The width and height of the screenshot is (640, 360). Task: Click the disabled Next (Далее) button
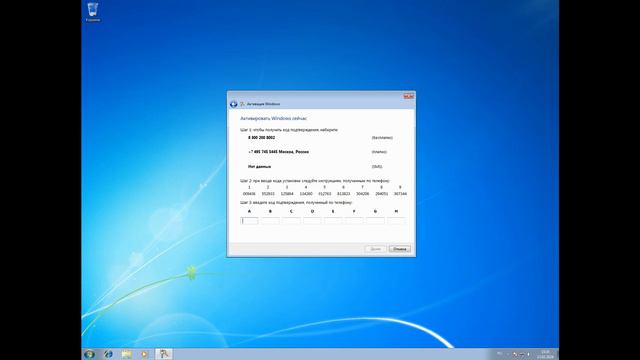pyautogui.click(x=375, y=249)
